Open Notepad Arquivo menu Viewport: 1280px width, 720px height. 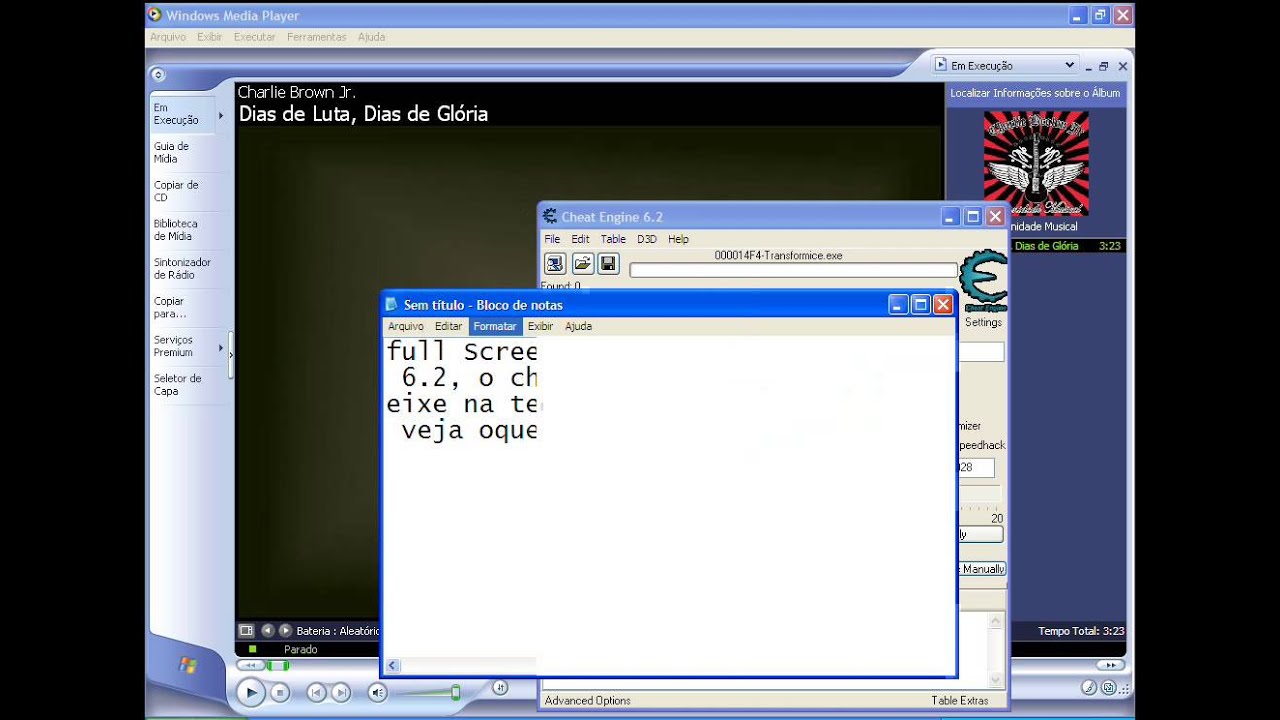click(x=406, y=326)
